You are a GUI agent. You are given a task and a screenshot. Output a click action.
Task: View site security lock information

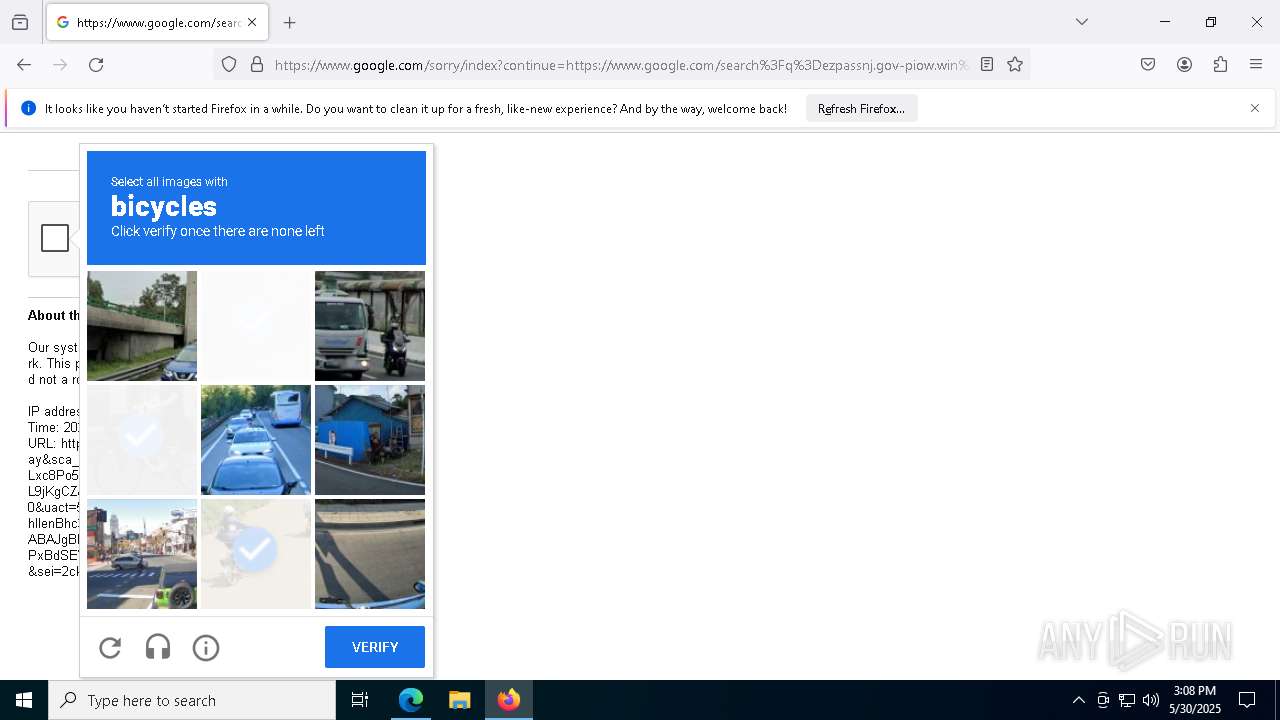[257, 65]
